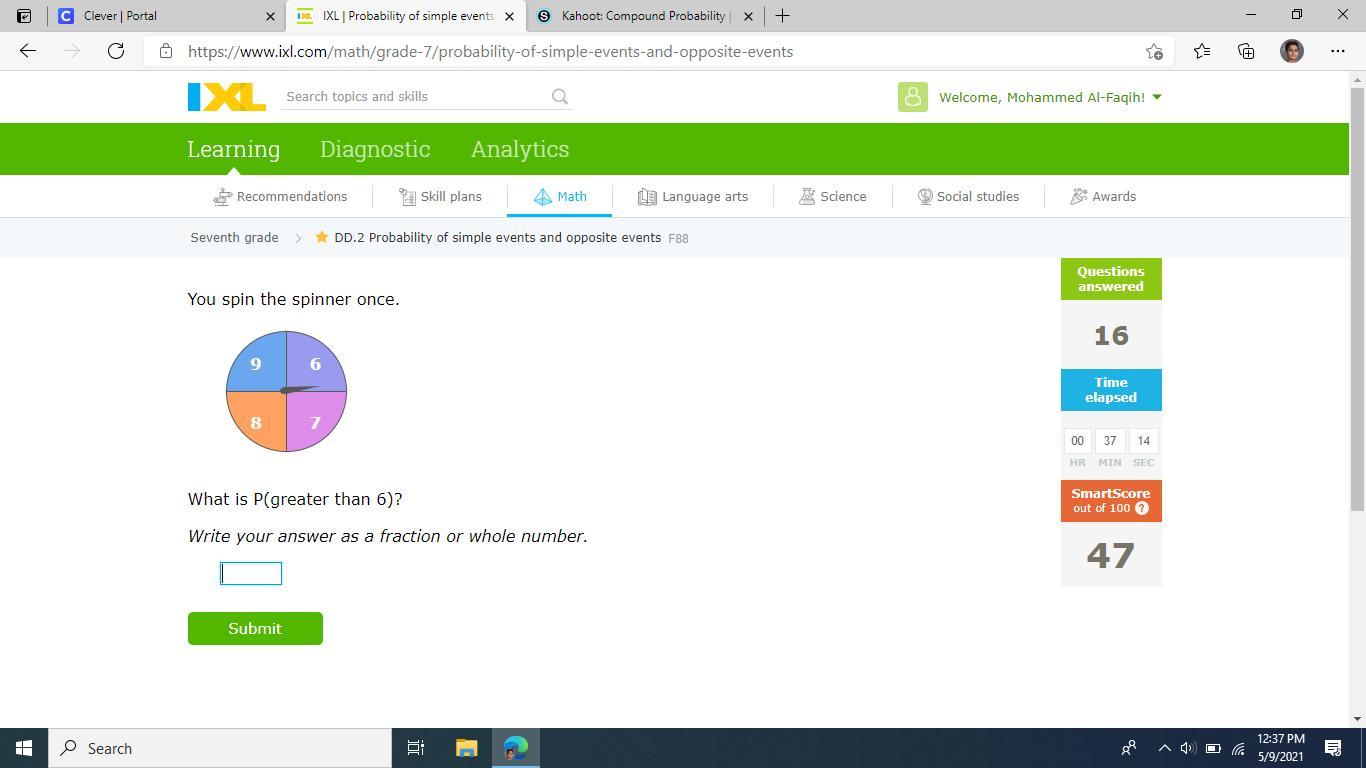Select the Language arts subject tab

pyautogui.click(x=693, y=197)
